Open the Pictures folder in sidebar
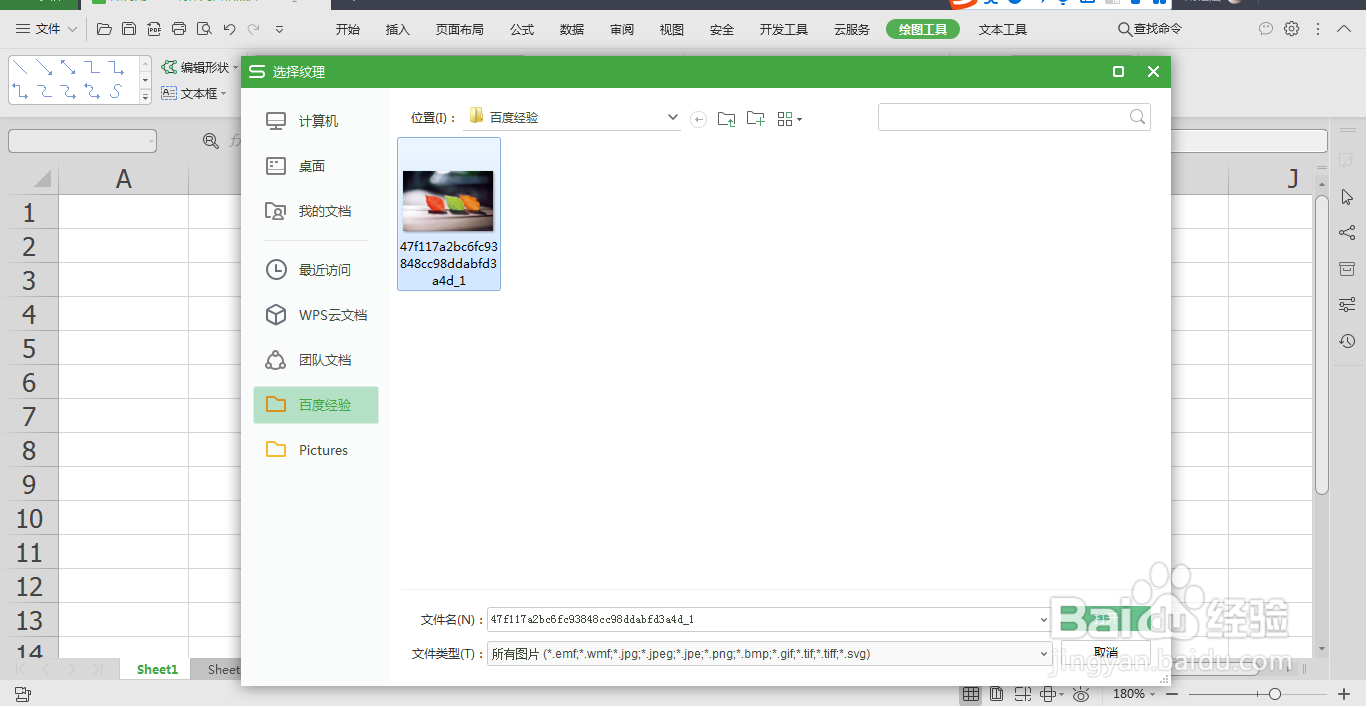This screenshot has width=1367, height=708. [x=322, y=450]
